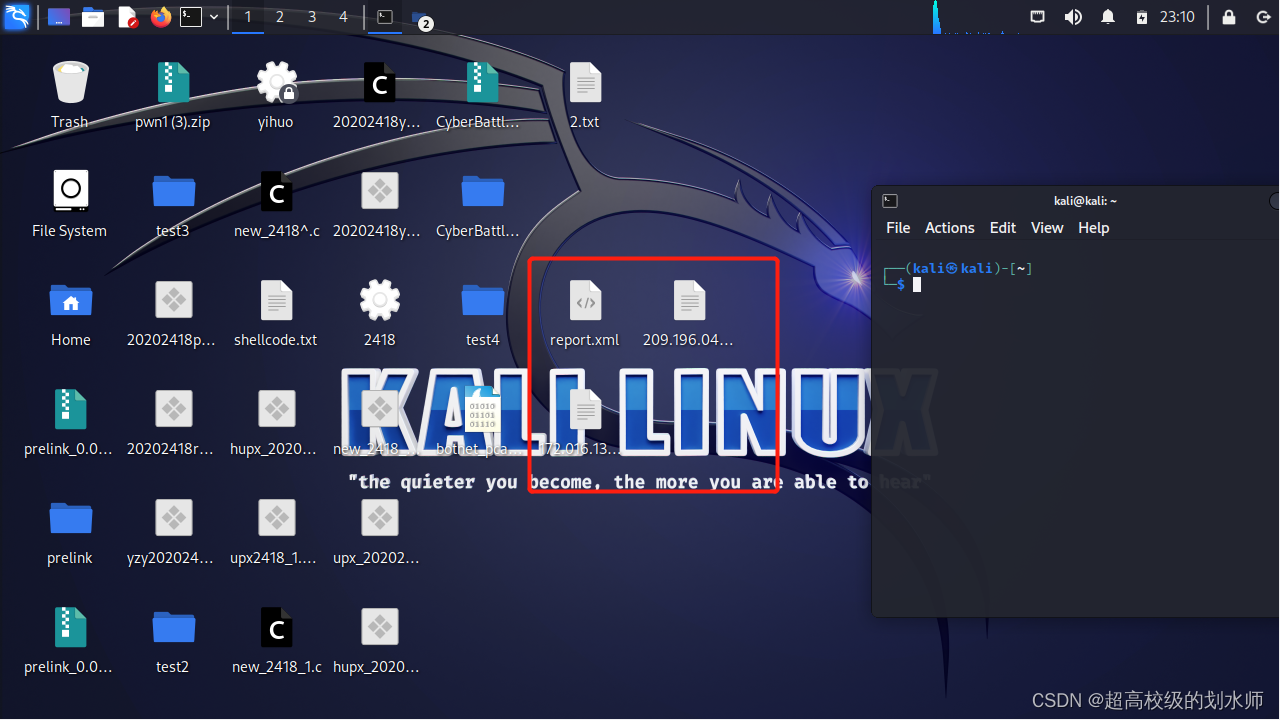Click the Show Desktop panel icon
This screenshot has width=1280, height=720.
click(59, 17)
